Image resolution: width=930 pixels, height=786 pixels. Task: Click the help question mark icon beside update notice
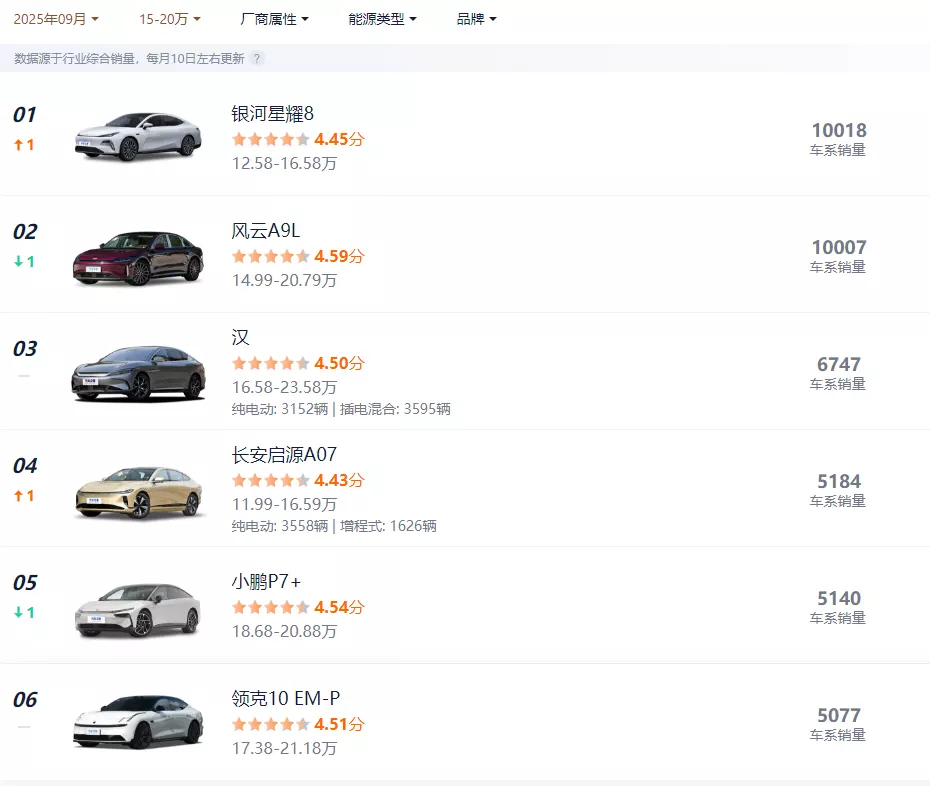[259, 60]
